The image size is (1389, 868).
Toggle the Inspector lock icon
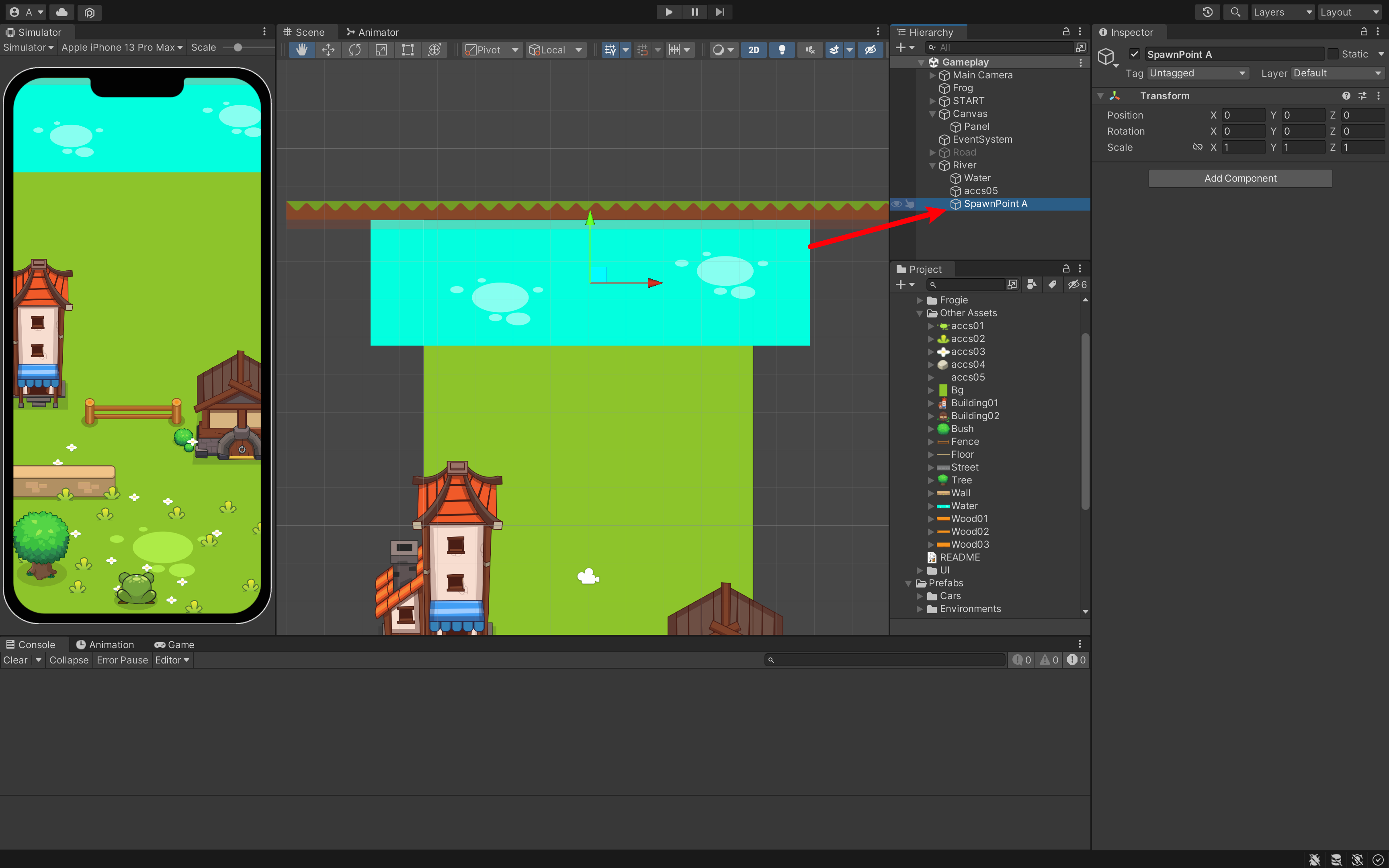(1364, 32)
